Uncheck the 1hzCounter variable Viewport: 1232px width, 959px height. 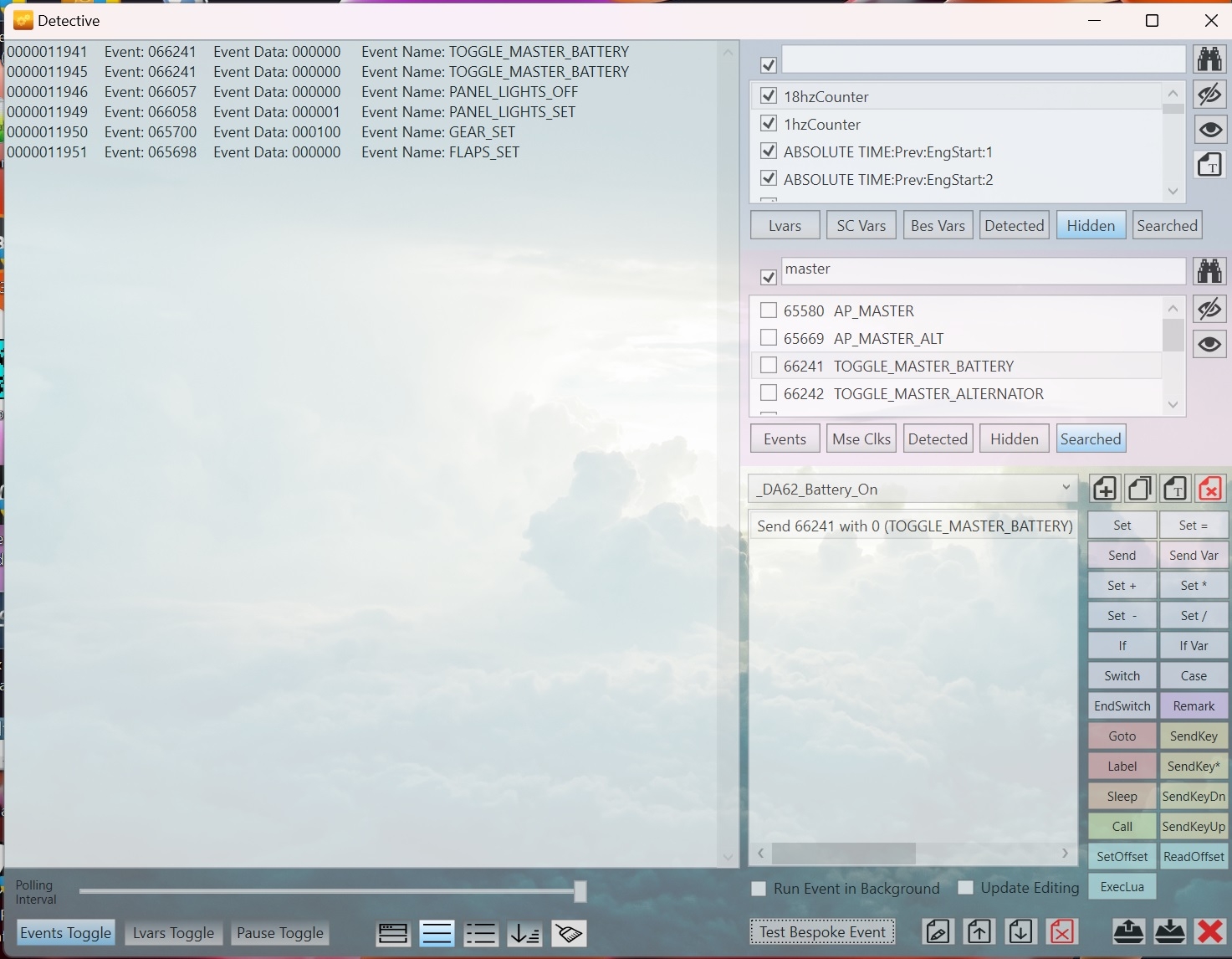click(768, 124)
